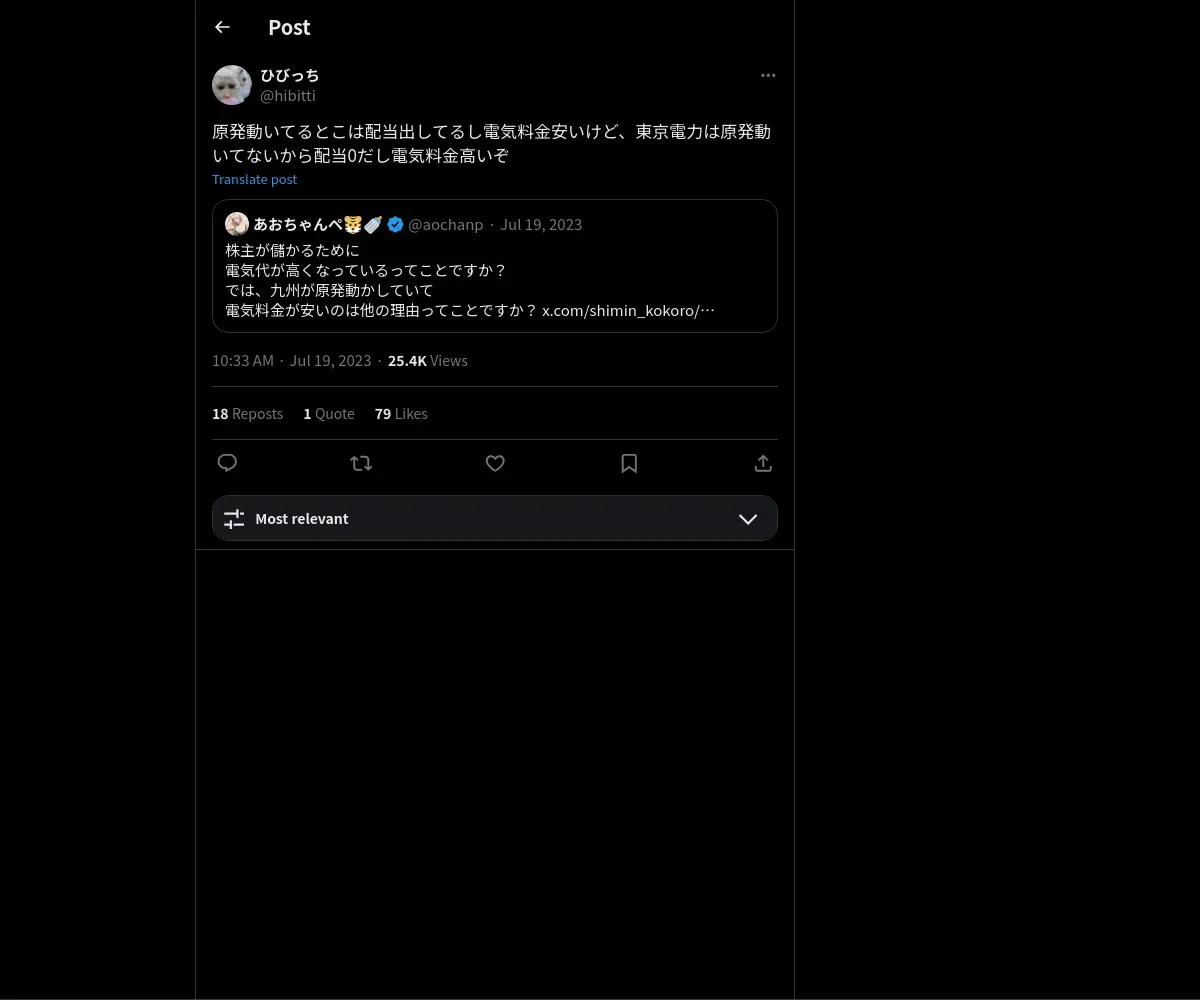1200x1000 pixels.
Task: Click the 10:33 AM Jul 19, 2023 timestamp
Action: pyautogui.click(x=291, y=360)
